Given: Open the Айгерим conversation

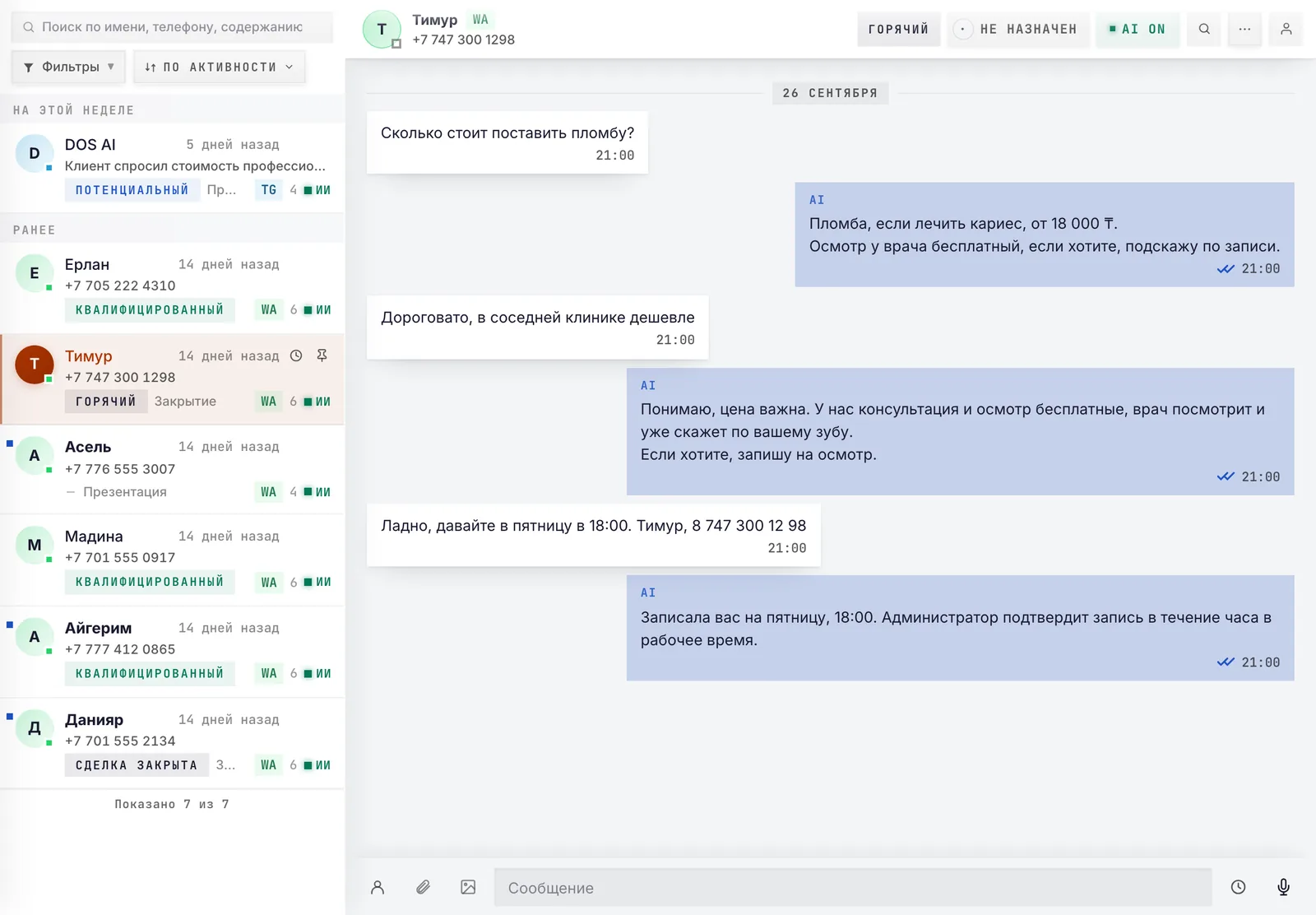Looking at the screenshot, I should point(173,652).
